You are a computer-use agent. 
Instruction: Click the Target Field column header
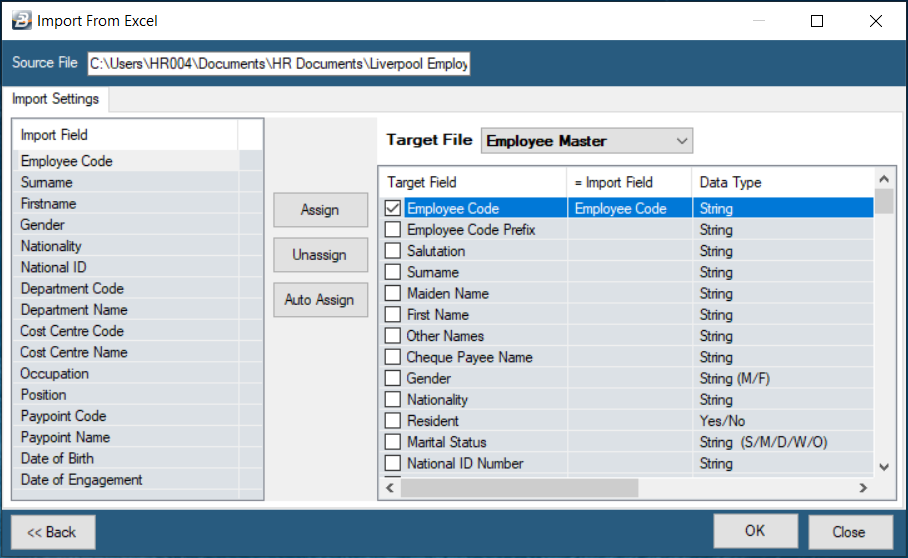(473, 182)
